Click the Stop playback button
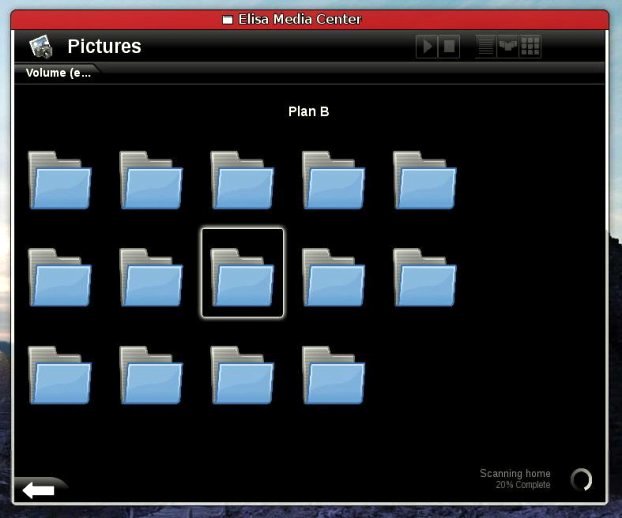 tap(449, 46)
